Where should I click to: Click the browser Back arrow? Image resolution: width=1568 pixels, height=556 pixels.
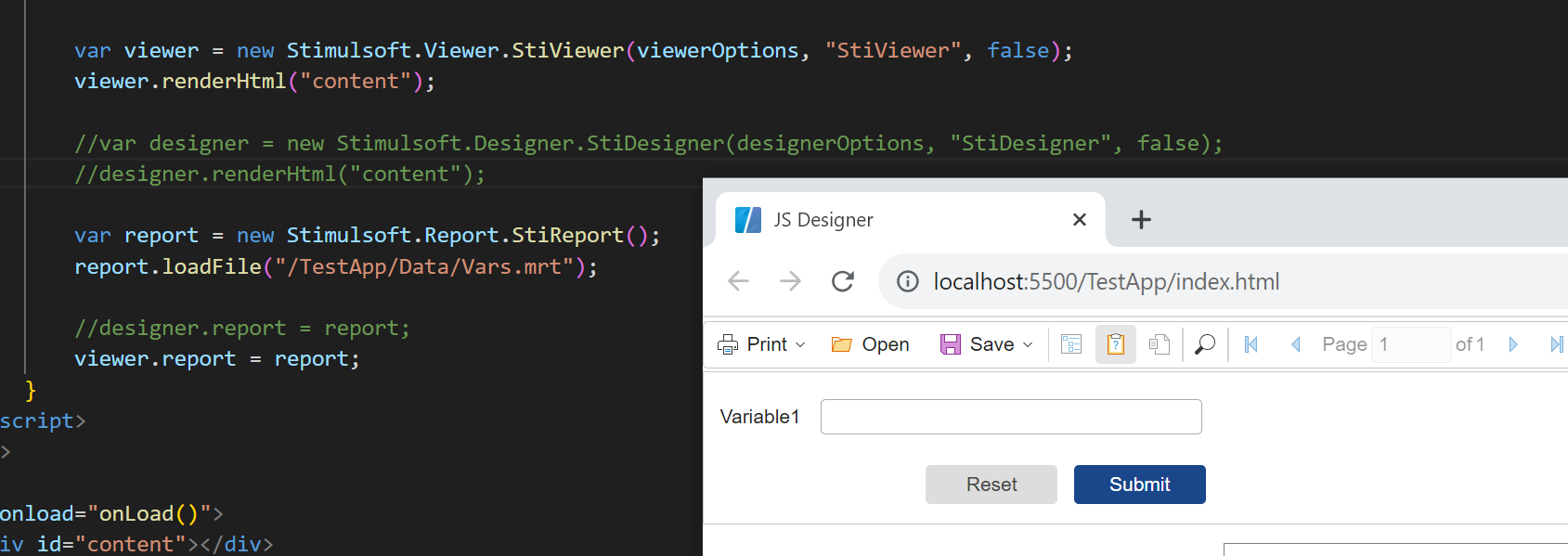click(739, 281)
